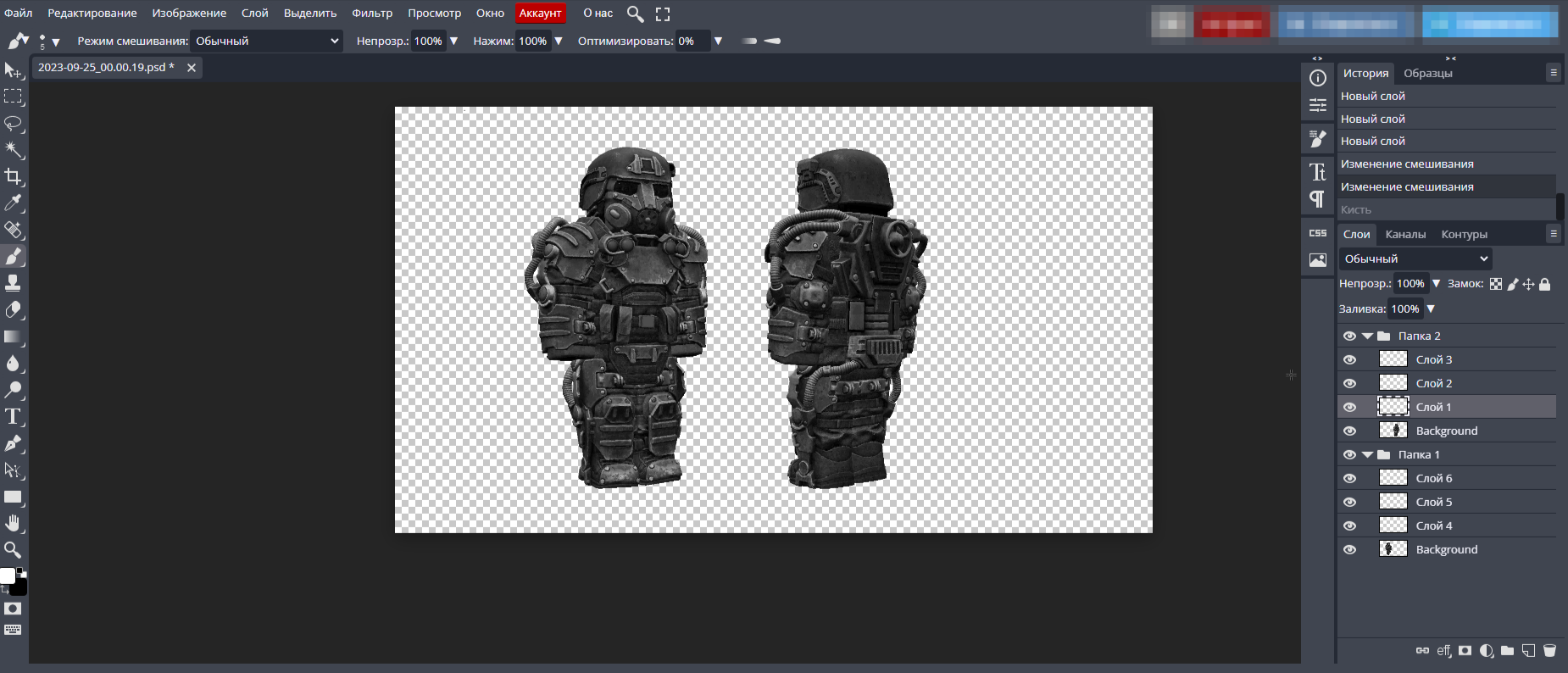The width and height of the screenshot is (1568, 673).
Task: Select the Move tool
Action: point(13,70)
